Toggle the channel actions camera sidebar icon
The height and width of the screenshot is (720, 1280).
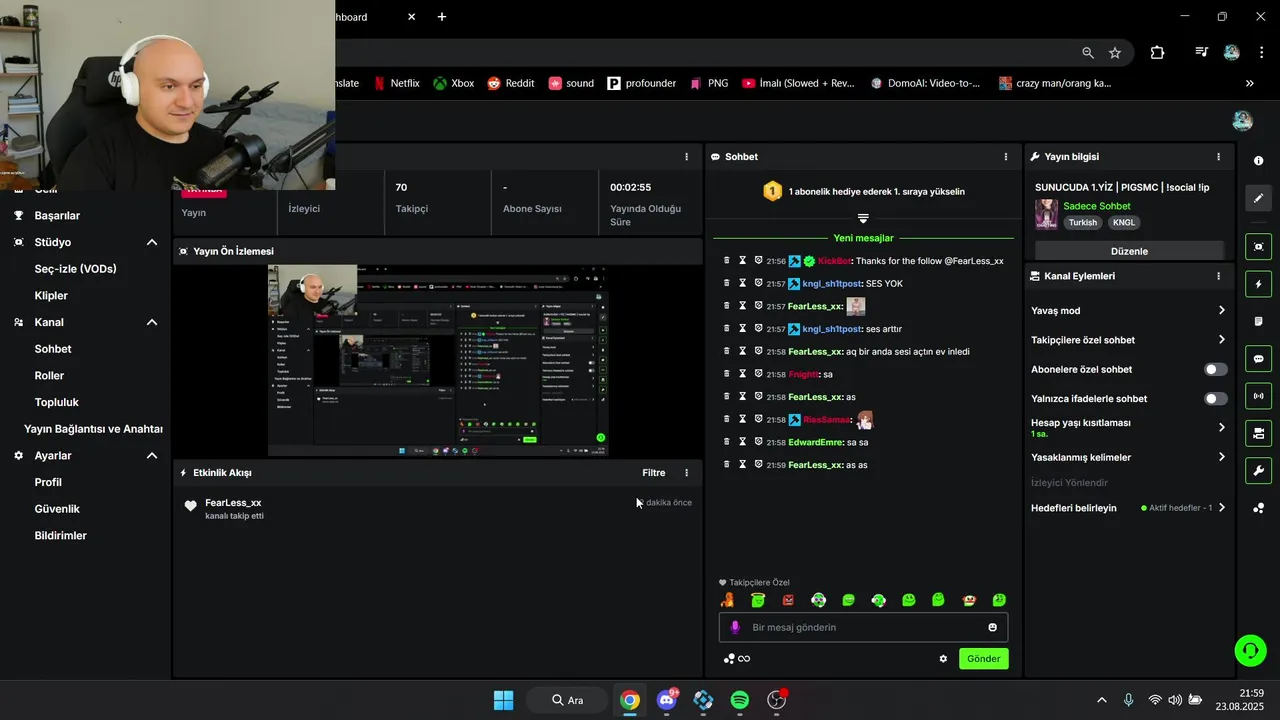(1258, 433)
